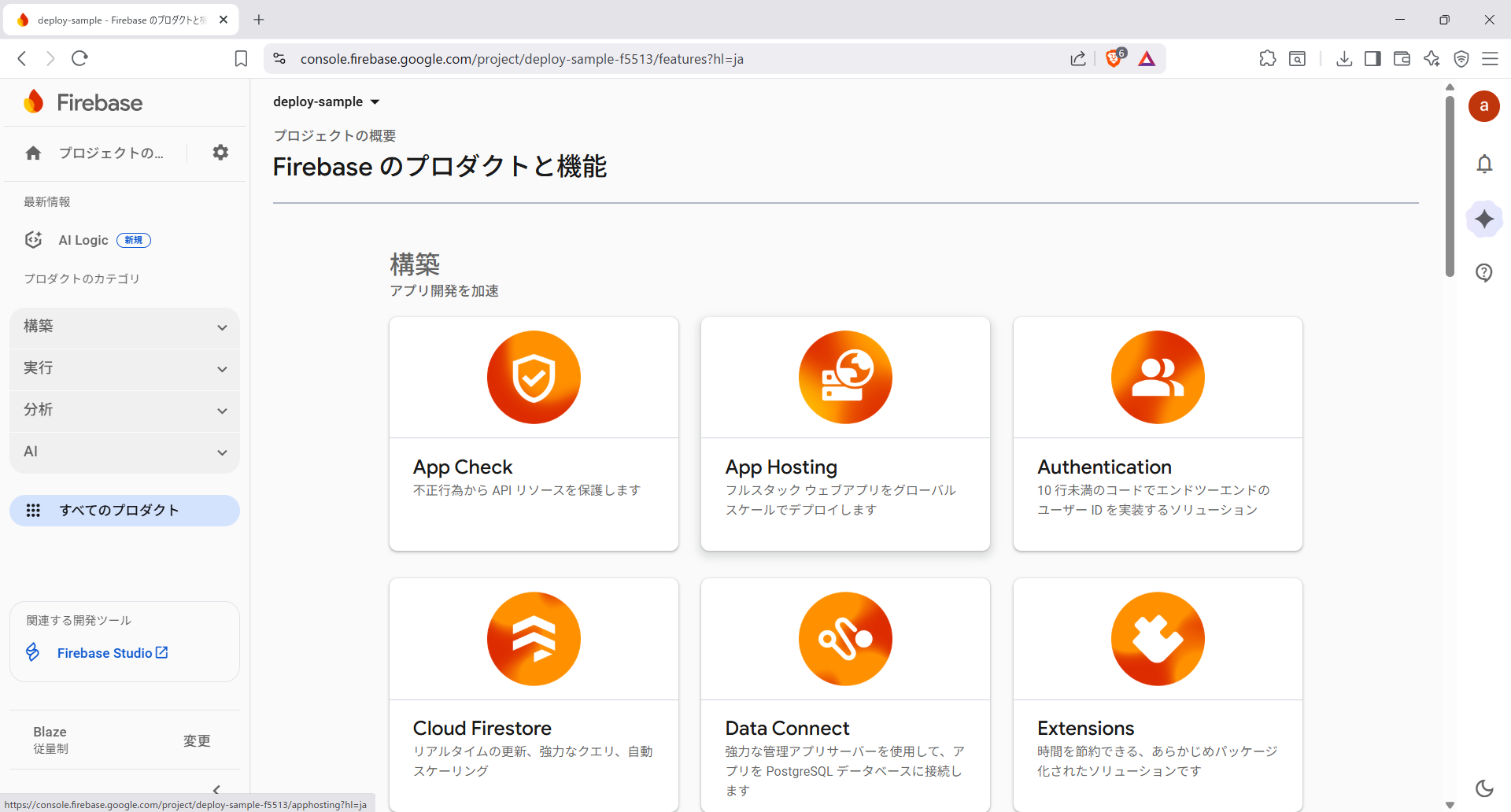Open the Extensions puzzle icon
The height and width of the screenshot is (812, 1511).
coord(1158,639)
